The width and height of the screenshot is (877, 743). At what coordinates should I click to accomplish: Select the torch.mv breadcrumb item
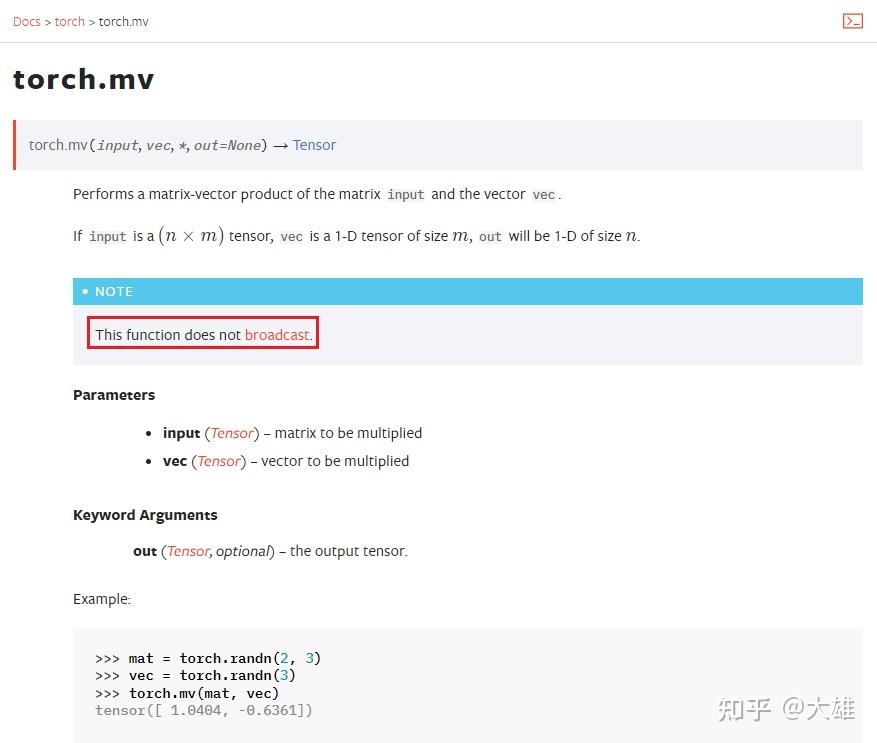(x=123, y=21)
